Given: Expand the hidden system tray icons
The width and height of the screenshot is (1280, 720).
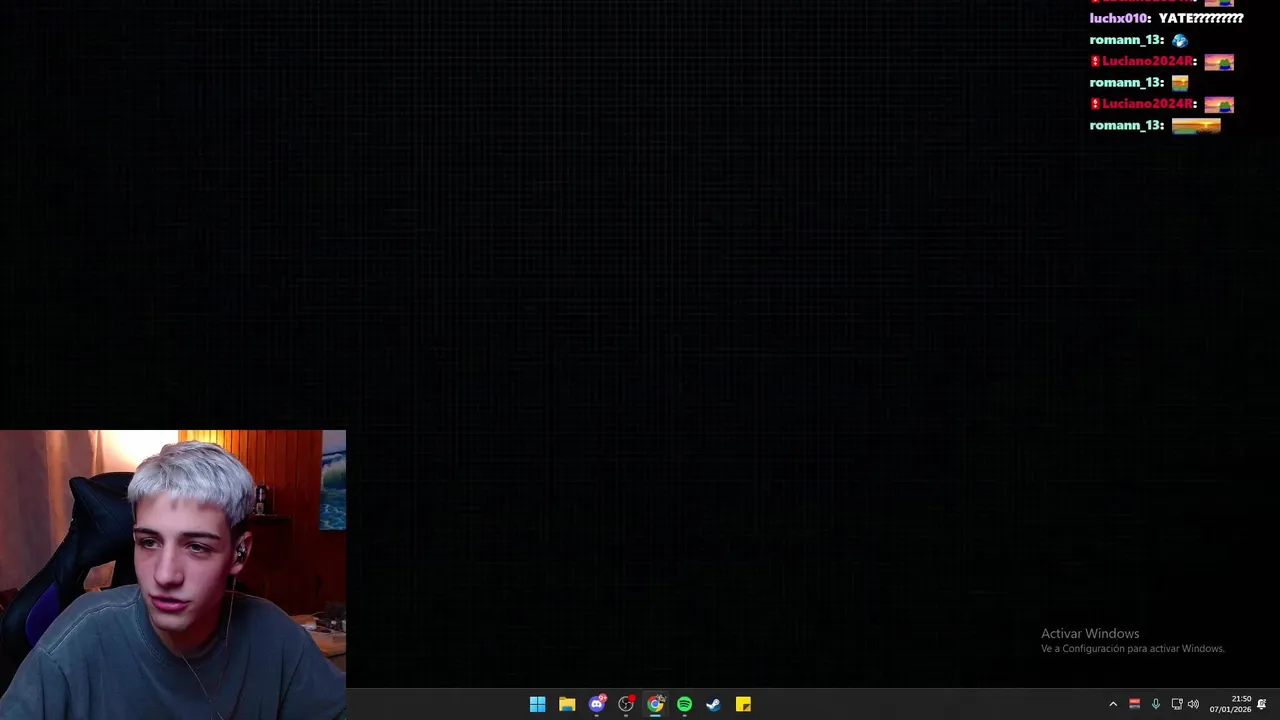Looking at the screenshot, I should click(1113, 704).
